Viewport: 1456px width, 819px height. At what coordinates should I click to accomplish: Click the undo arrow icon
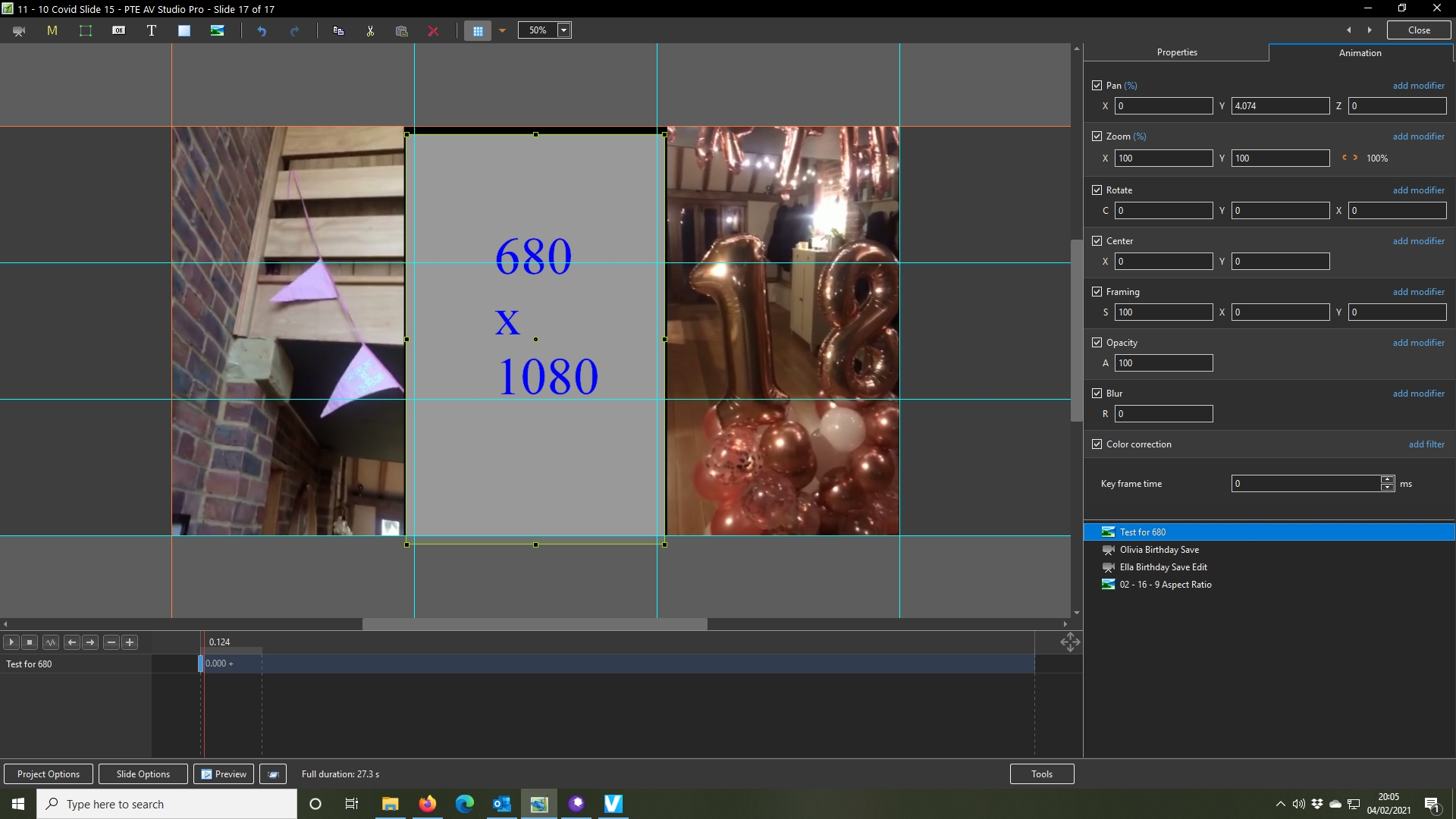[262, 31]
